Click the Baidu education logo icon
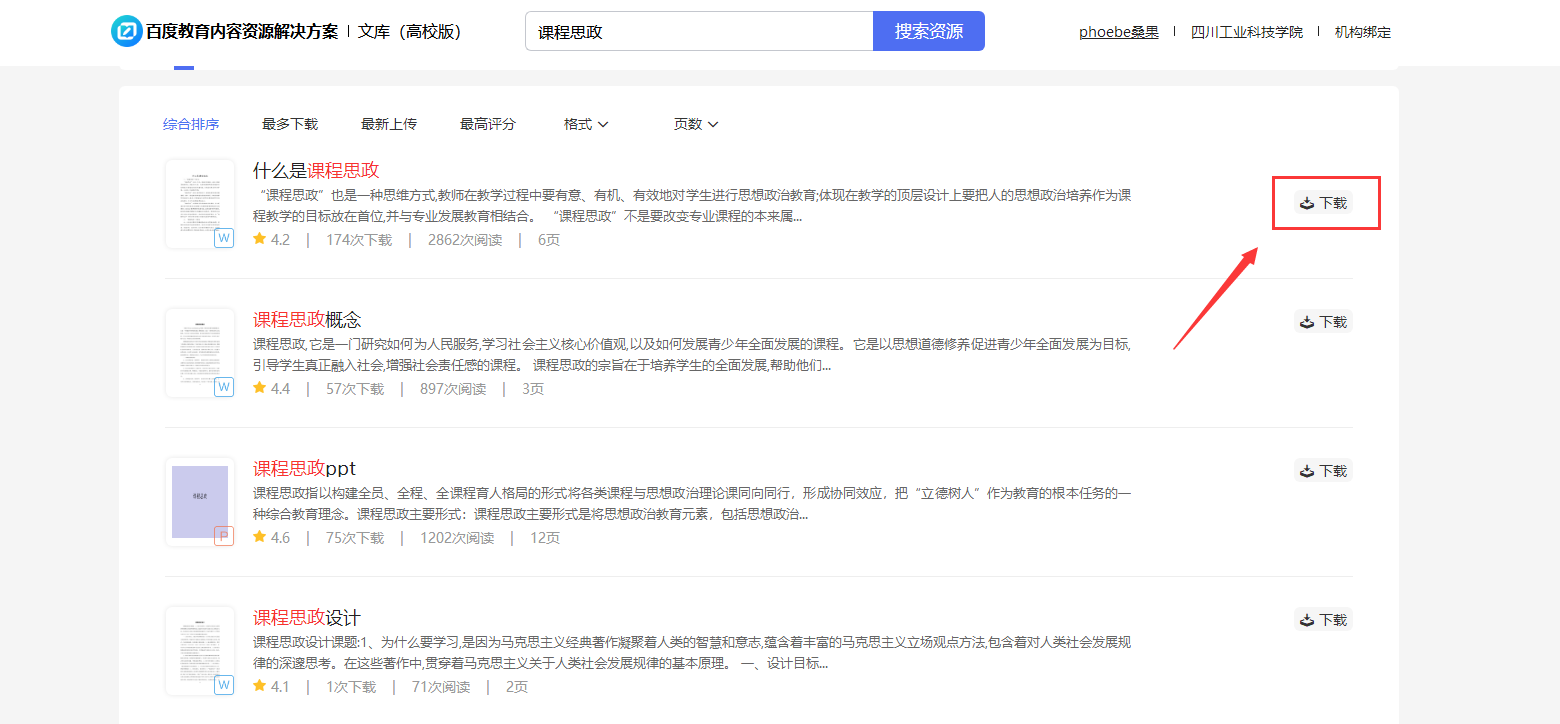The width and height of the screenshot is (1560, 724). coord(127,31)
